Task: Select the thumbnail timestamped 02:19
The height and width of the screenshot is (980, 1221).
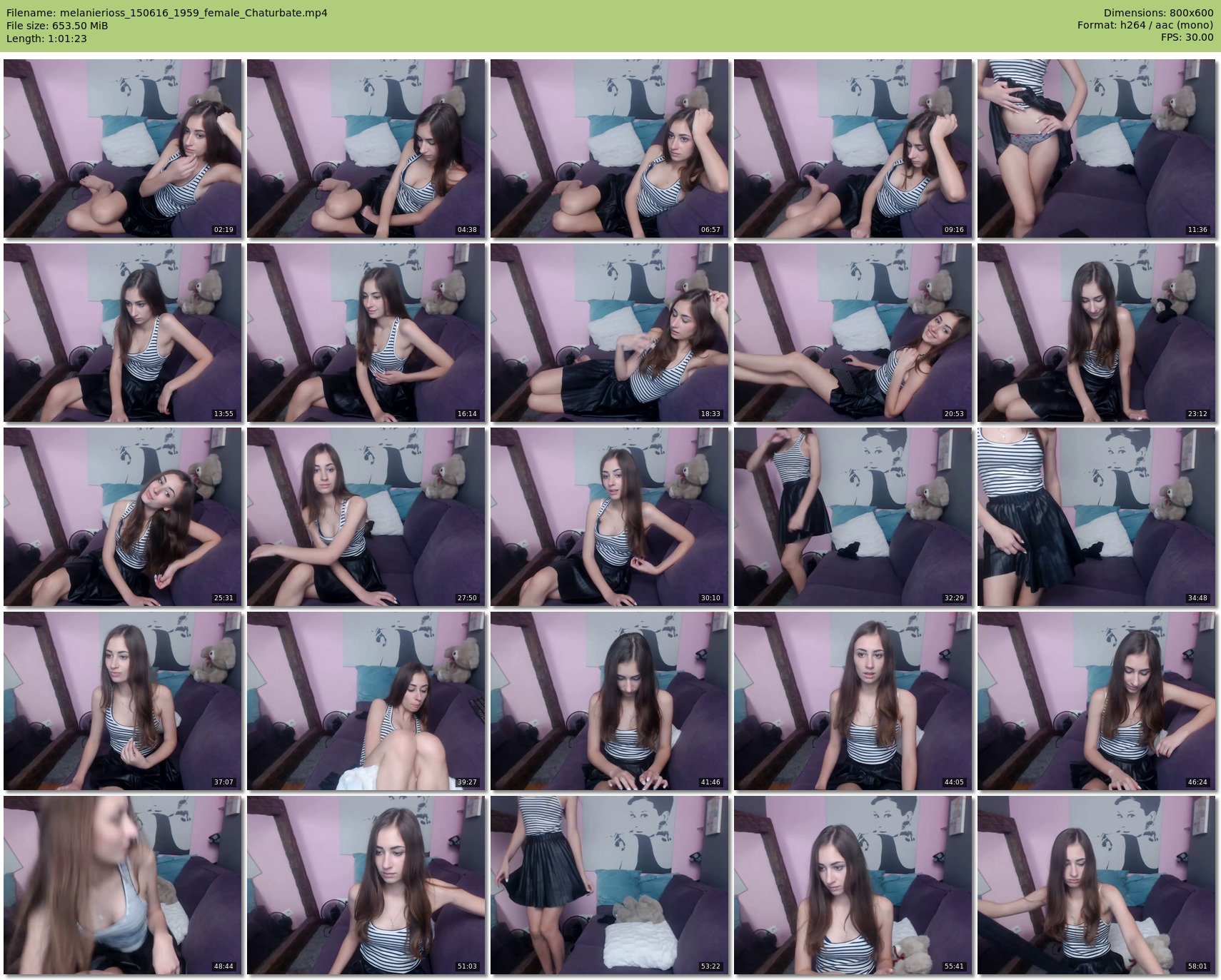Action: [122, 148]
